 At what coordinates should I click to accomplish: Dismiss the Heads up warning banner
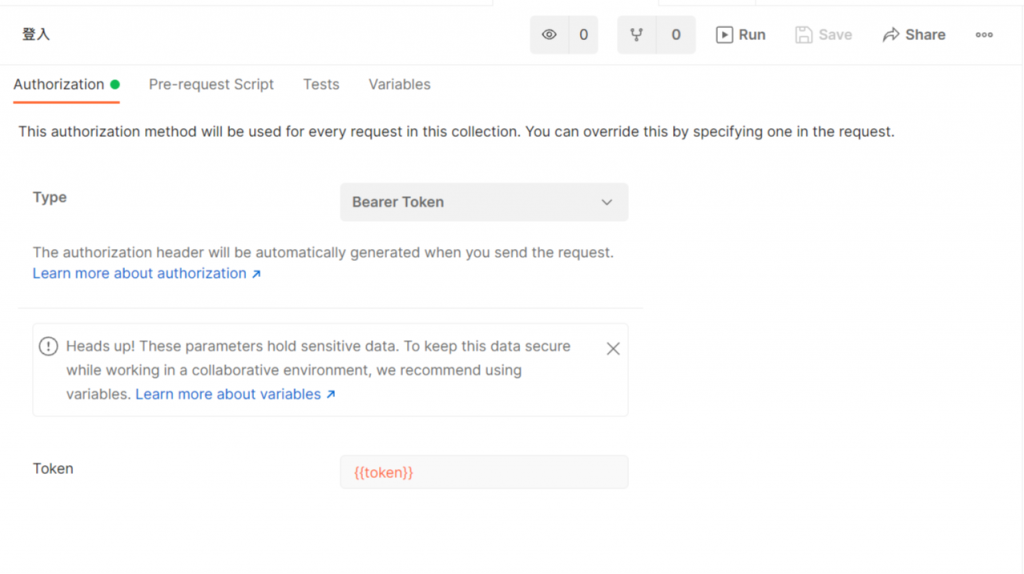(613, 348)
